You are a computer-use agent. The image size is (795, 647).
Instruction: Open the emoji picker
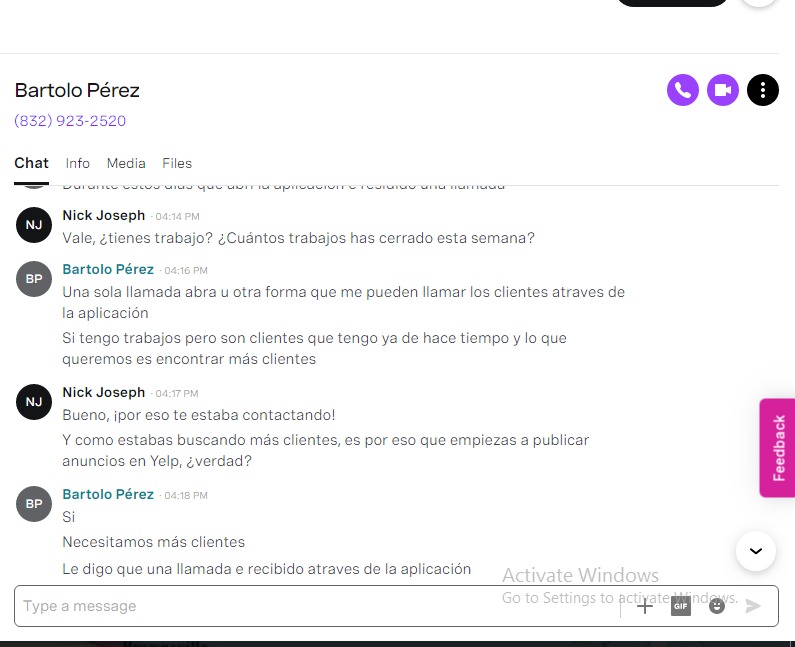point(716,606)
